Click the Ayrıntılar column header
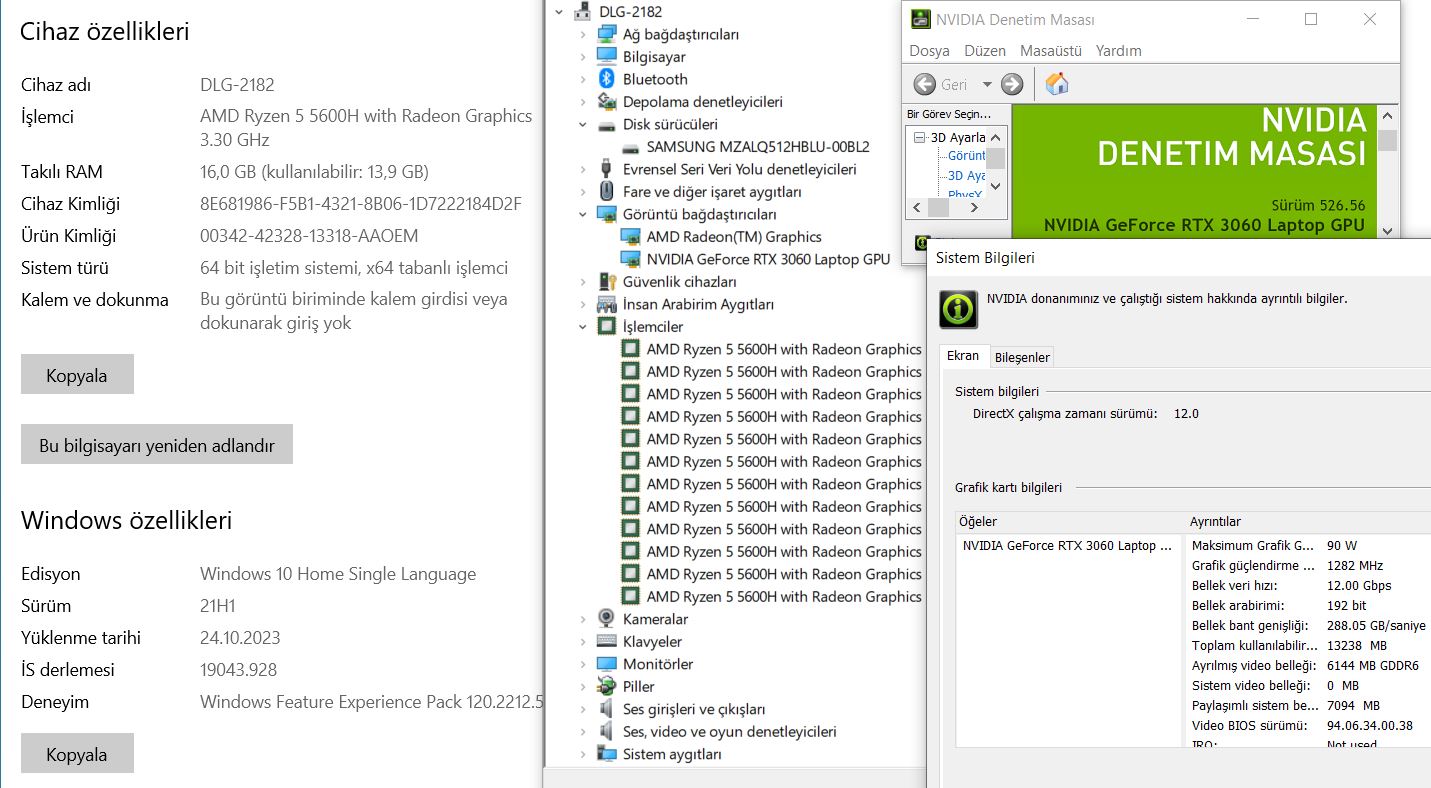The height and width of the screenshot is (788, 1431). 1308,522
